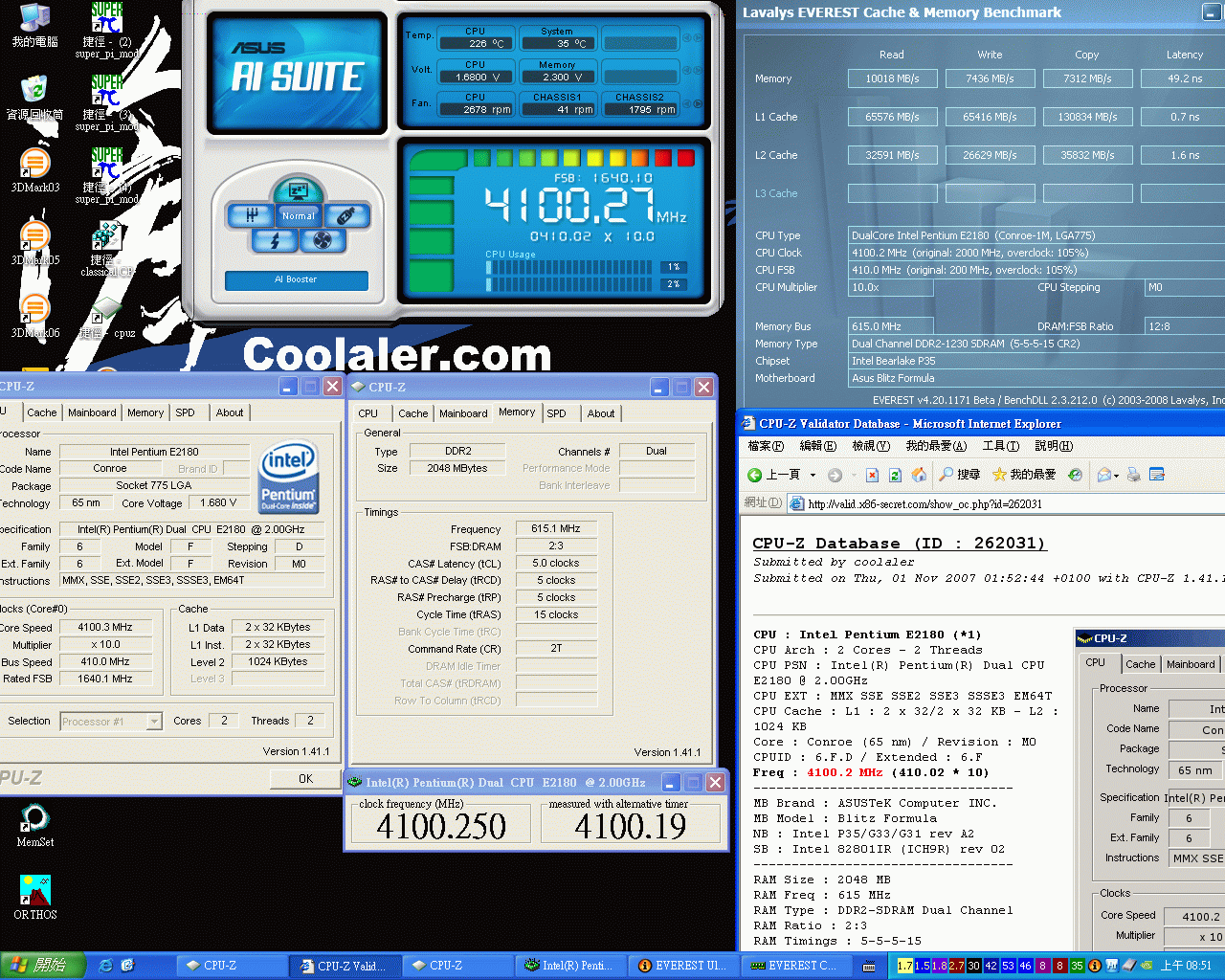Image resolution: width=1225 pixels, height=980 pixels.
Task: Activate the sleep monitor icon in AI Suite
Action: click(x=298, y=190)
